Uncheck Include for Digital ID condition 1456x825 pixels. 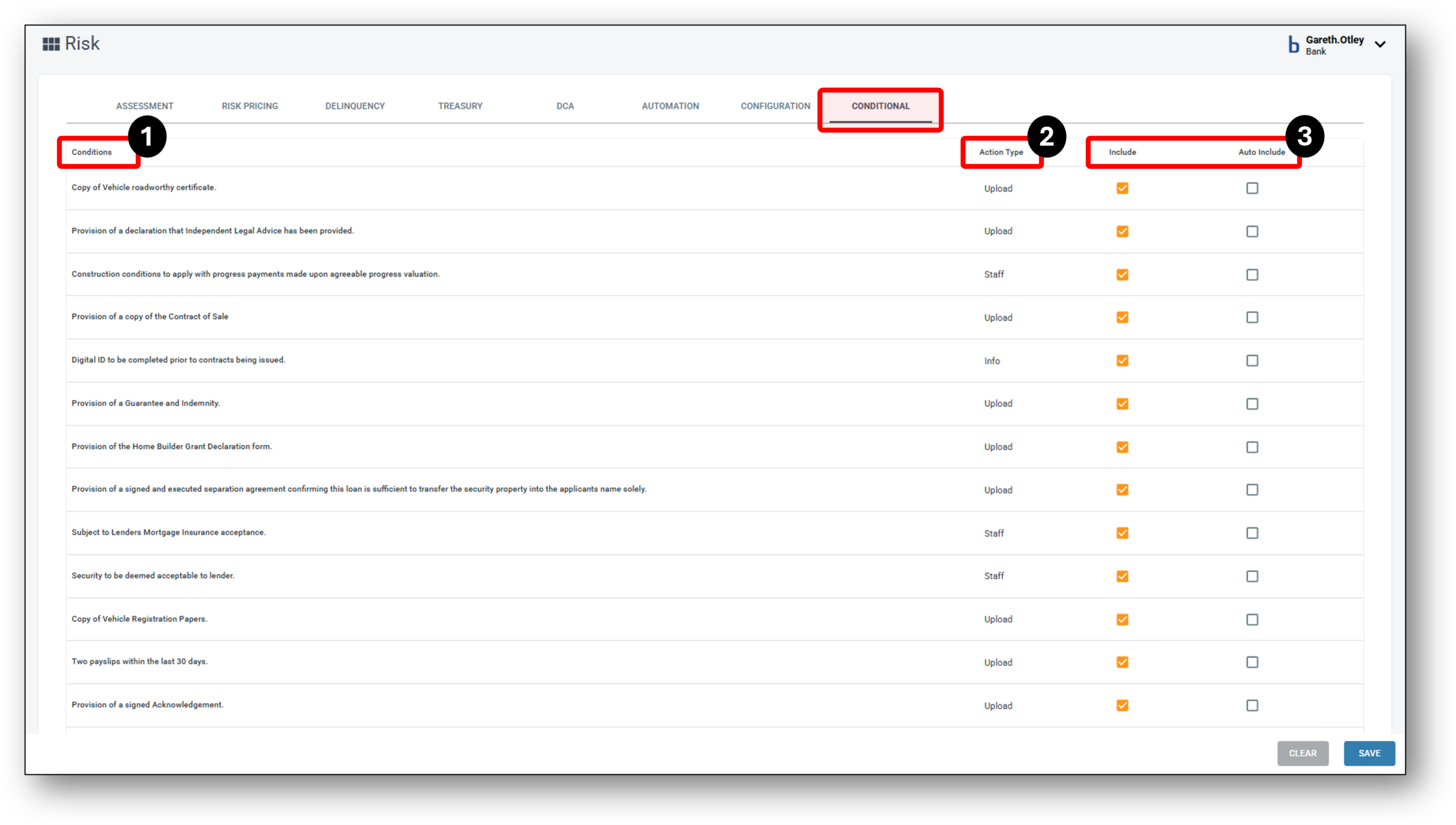(x=1122, y=361)
